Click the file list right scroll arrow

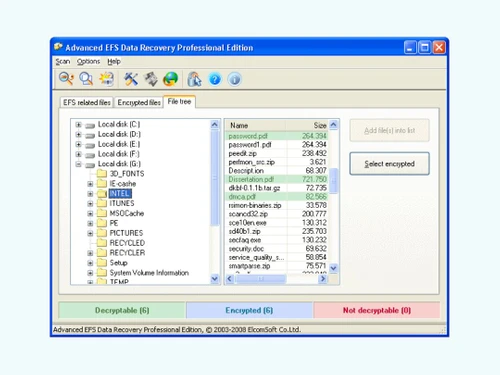(322, 279)
